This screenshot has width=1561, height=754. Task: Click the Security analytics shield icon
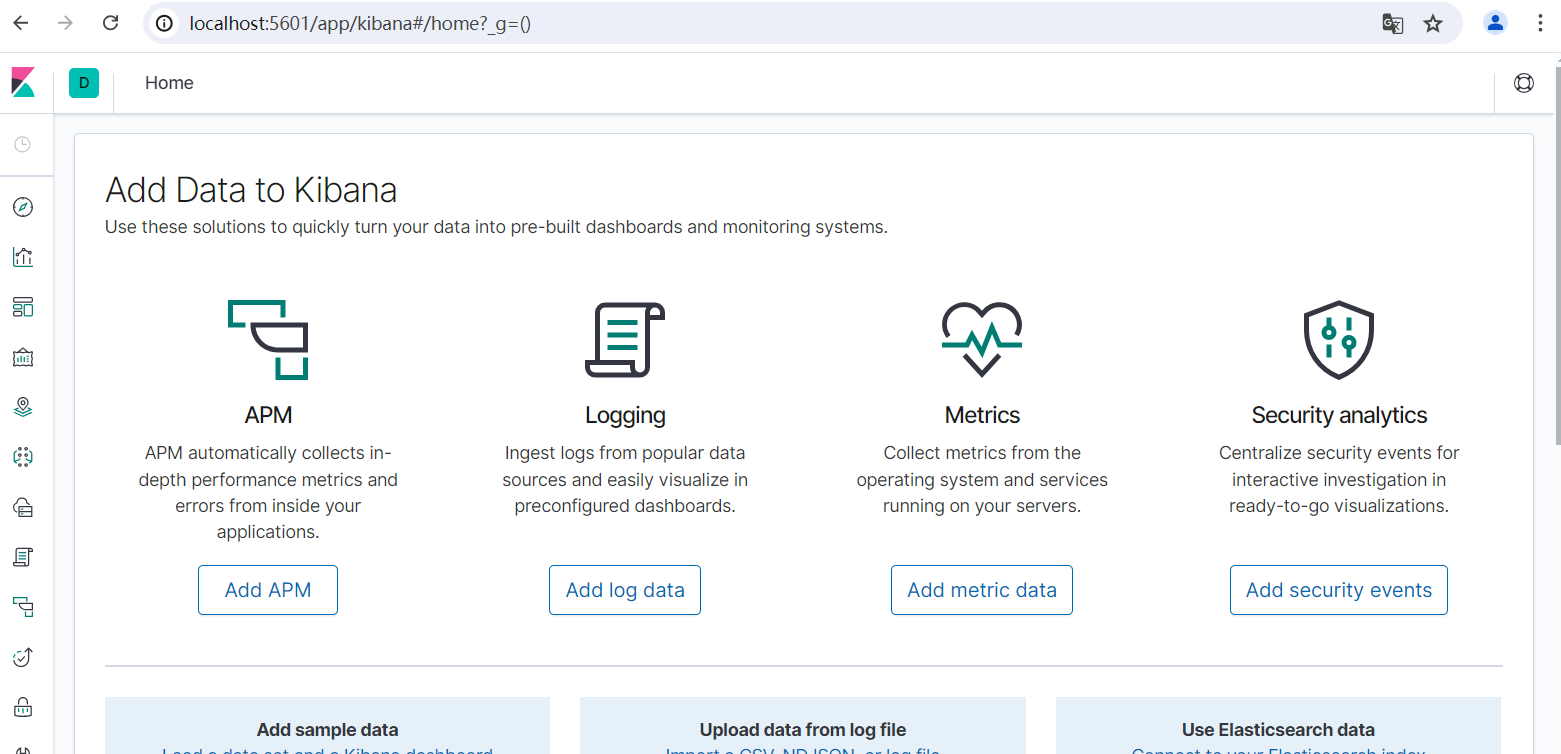[x=1339, y=339]
